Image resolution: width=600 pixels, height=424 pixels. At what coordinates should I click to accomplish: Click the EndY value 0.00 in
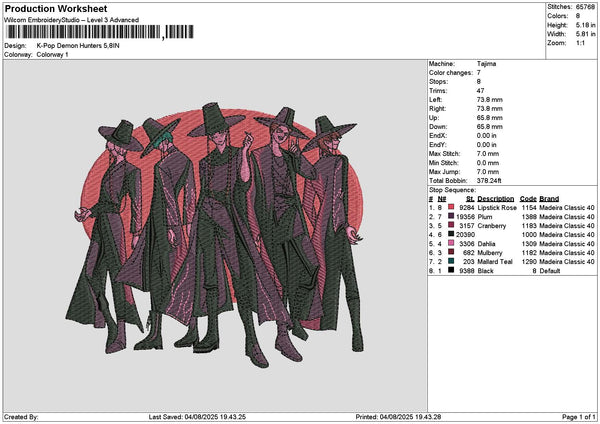(487, 145)
